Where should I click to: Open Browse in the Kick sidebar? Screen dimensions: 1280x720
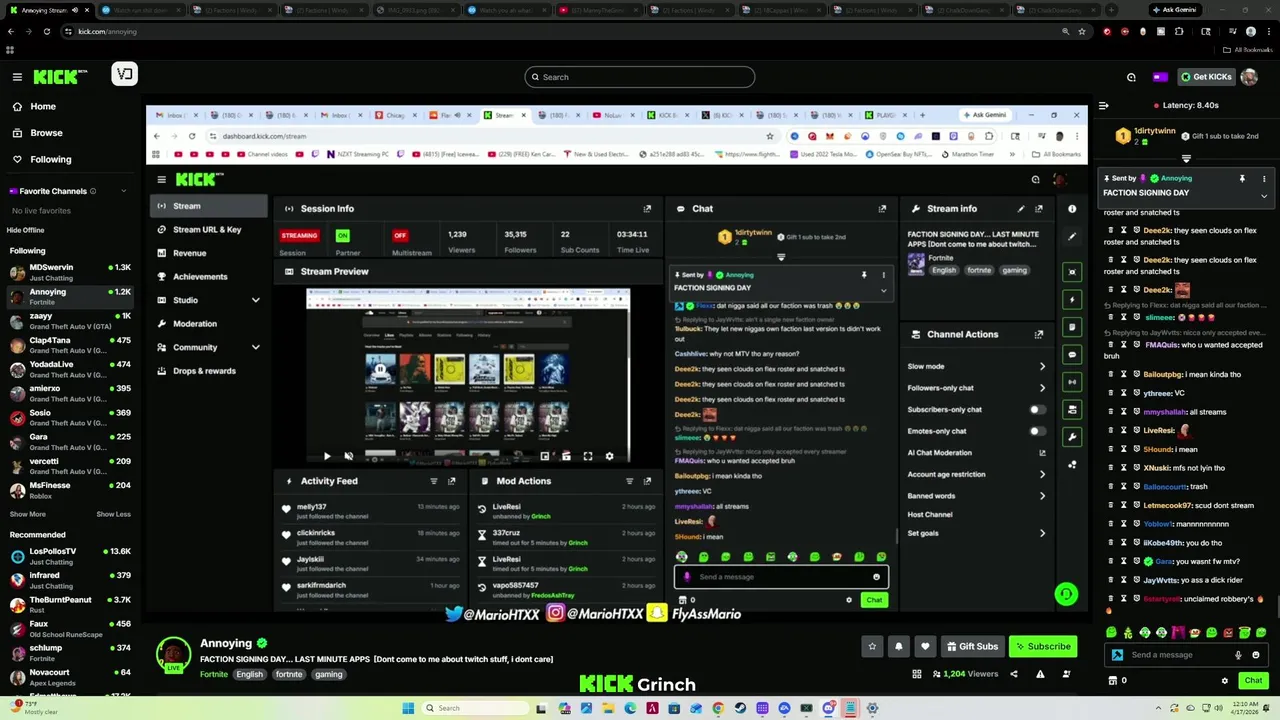pyautogui.click(x=46, y=132)
